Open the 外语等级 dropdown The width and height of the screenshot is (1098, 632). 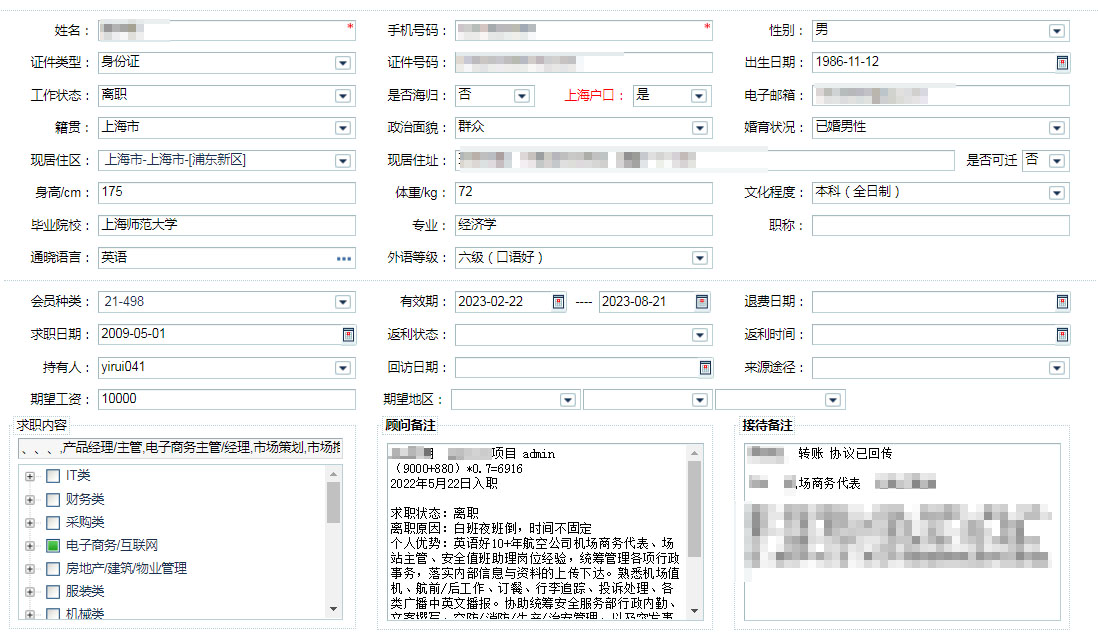pos(700,258)
